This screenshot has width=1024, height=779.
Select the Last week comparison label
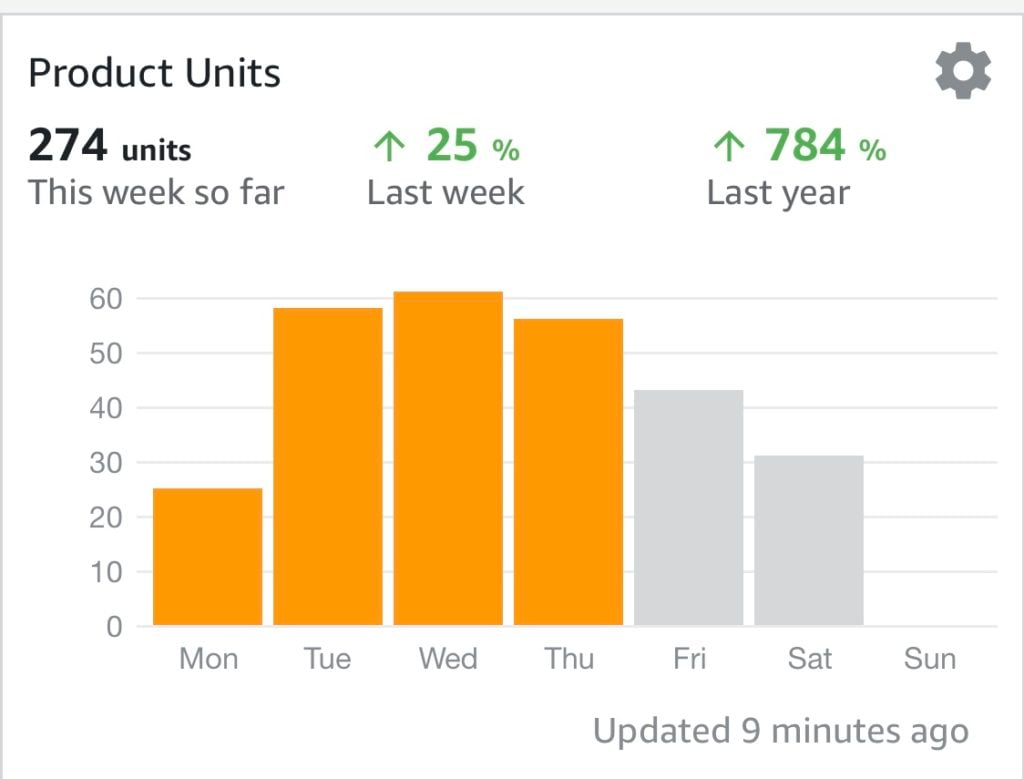coord(445,192)
